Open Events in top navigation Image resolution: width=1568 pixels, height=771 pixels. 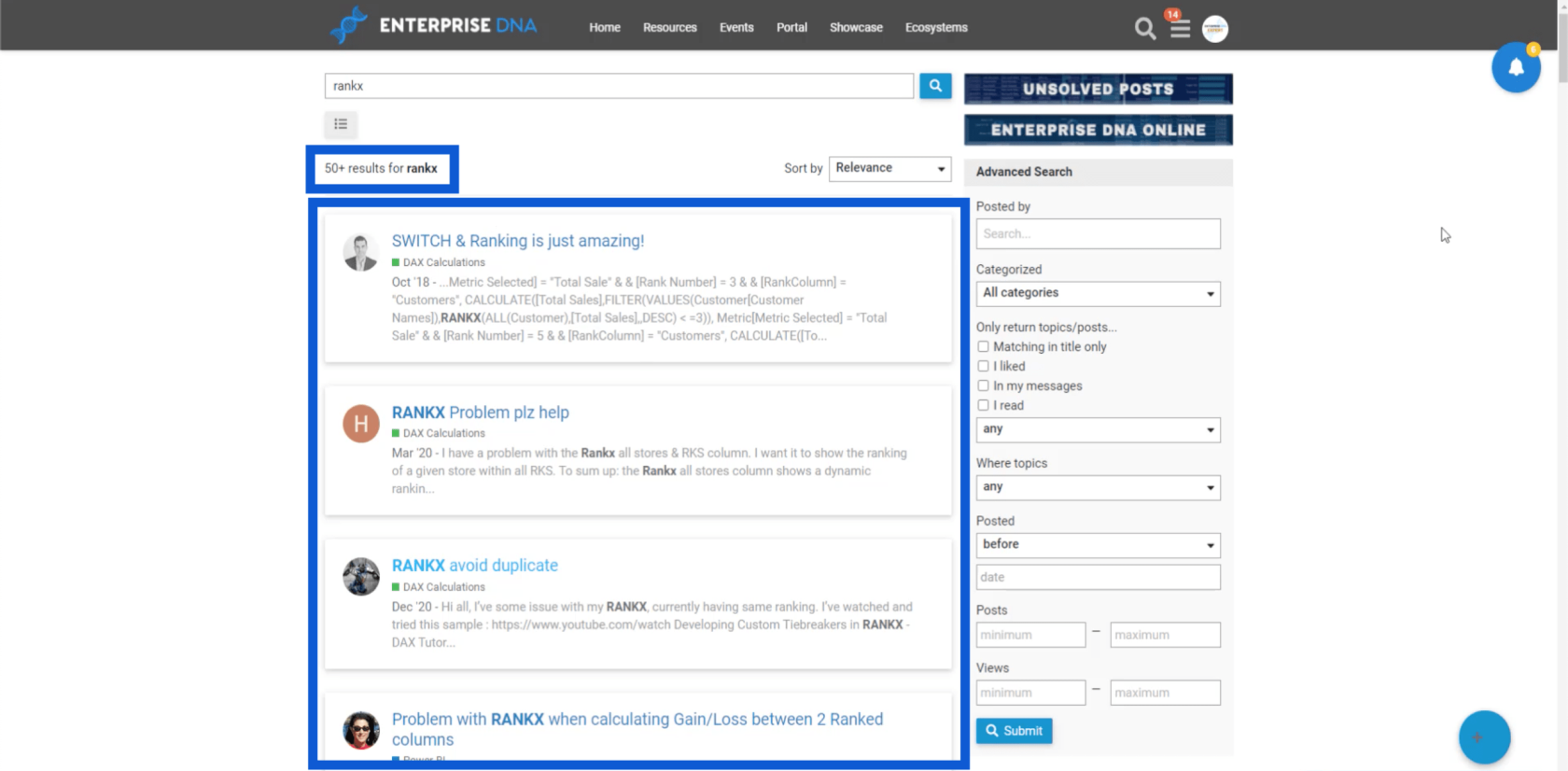(x=736, y=27)
